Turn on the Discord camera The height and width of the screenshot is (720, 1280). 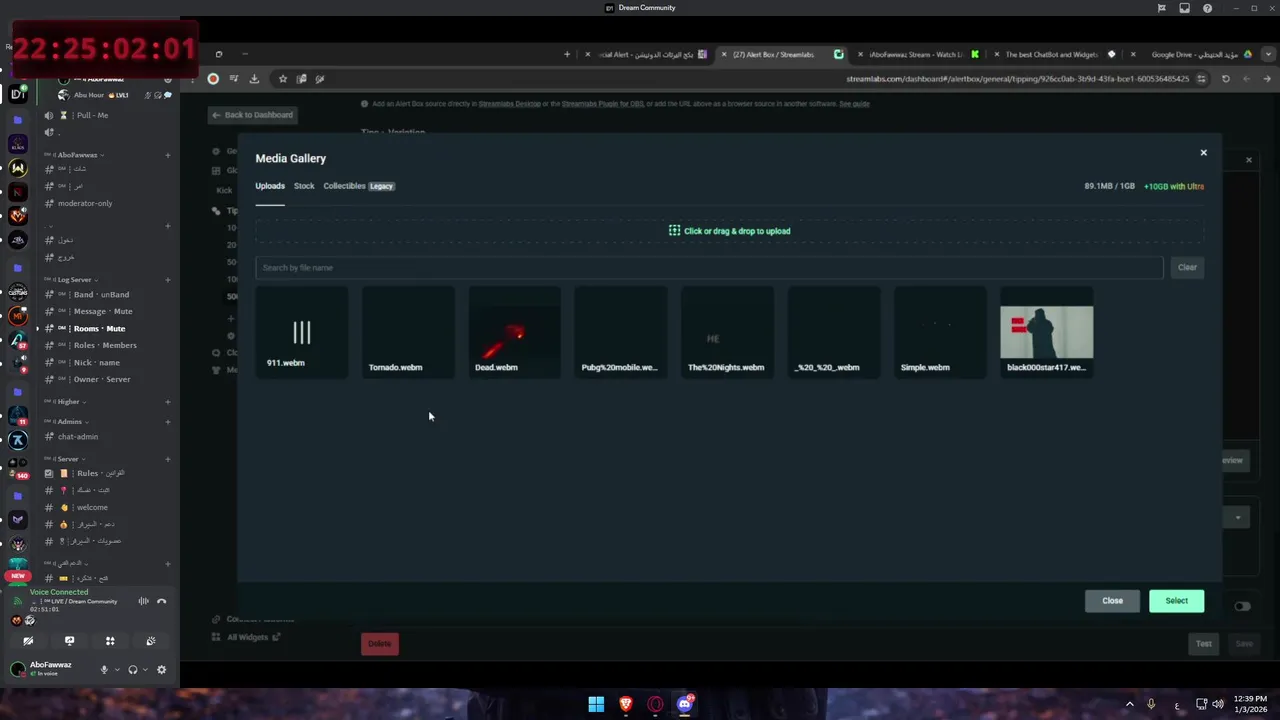point(28,641)
